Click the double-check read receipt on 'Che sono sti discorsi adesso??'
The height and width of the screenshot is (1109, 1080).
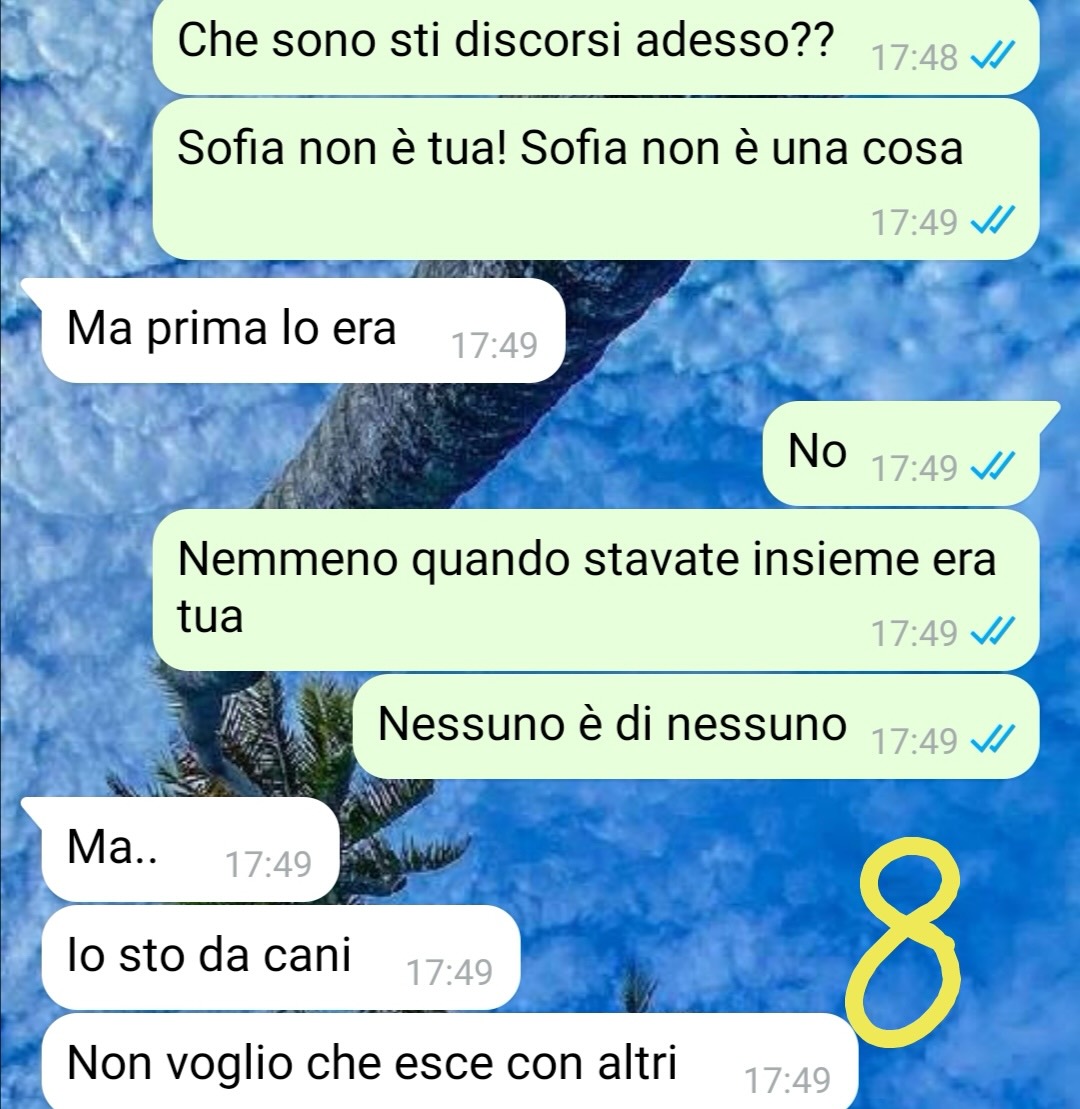point(993,55)
